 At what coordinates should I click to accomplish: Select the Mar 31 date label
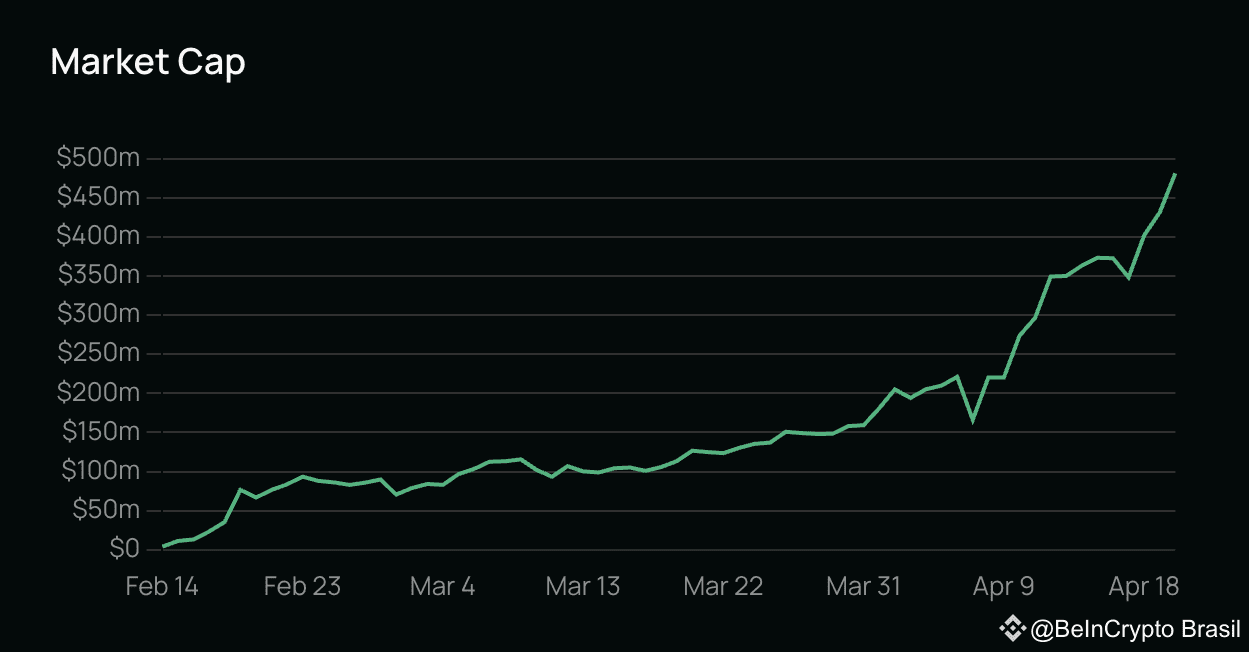click(863, 587)
